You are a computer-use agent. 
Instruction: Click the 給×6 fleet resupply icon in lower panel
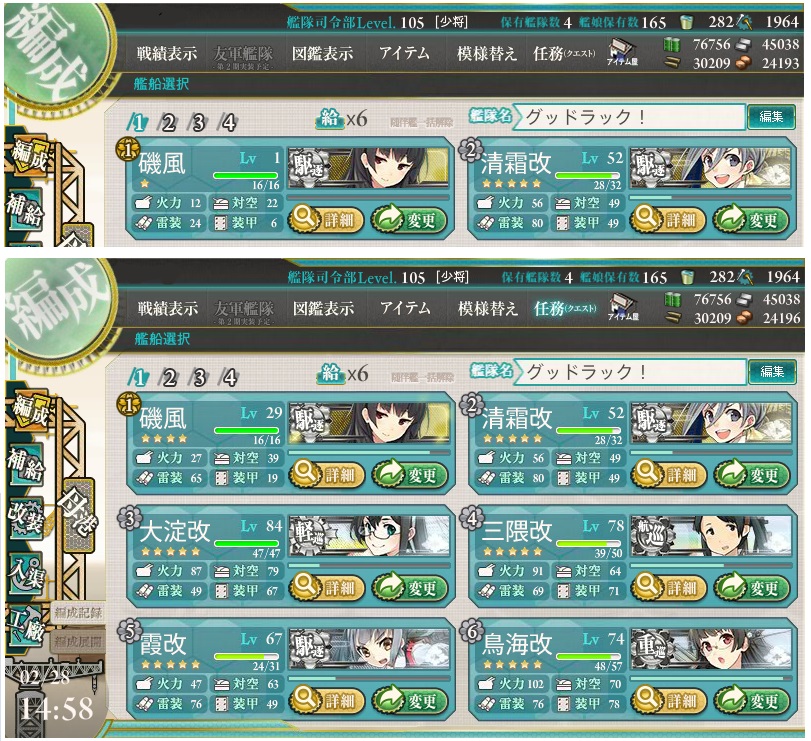[342, 374]
